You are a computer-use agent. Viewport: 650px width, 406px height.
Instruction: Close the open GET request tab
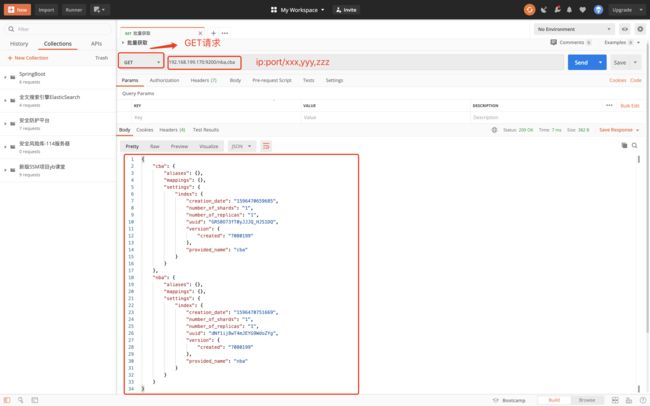[200, 33]
